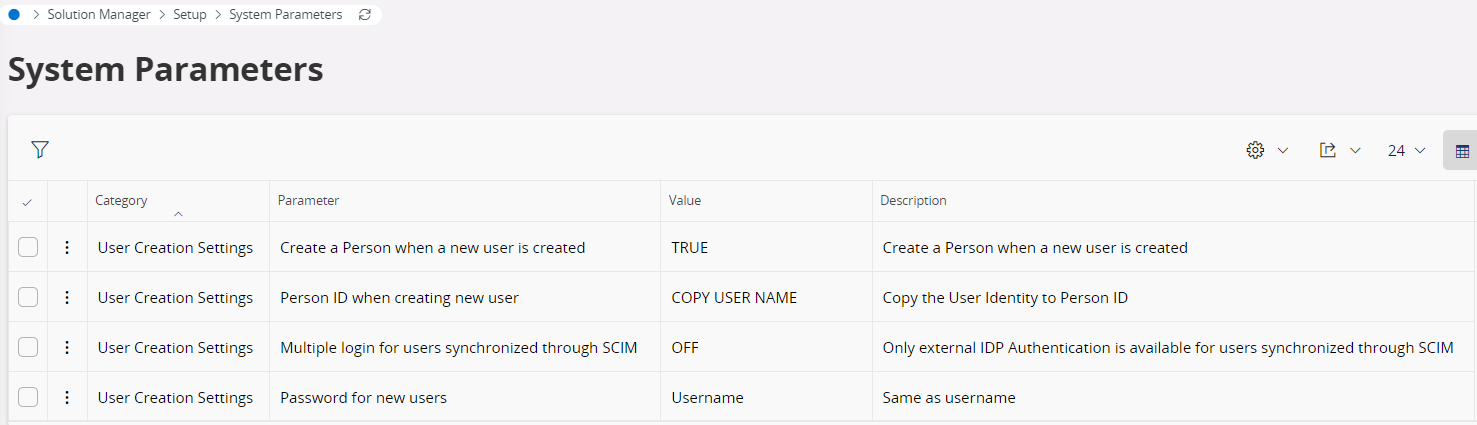Image resolution: width=1477 pixels, height=425 pixels.
Task: Open the export options dropdown
Action: [x=1340, y=151]
